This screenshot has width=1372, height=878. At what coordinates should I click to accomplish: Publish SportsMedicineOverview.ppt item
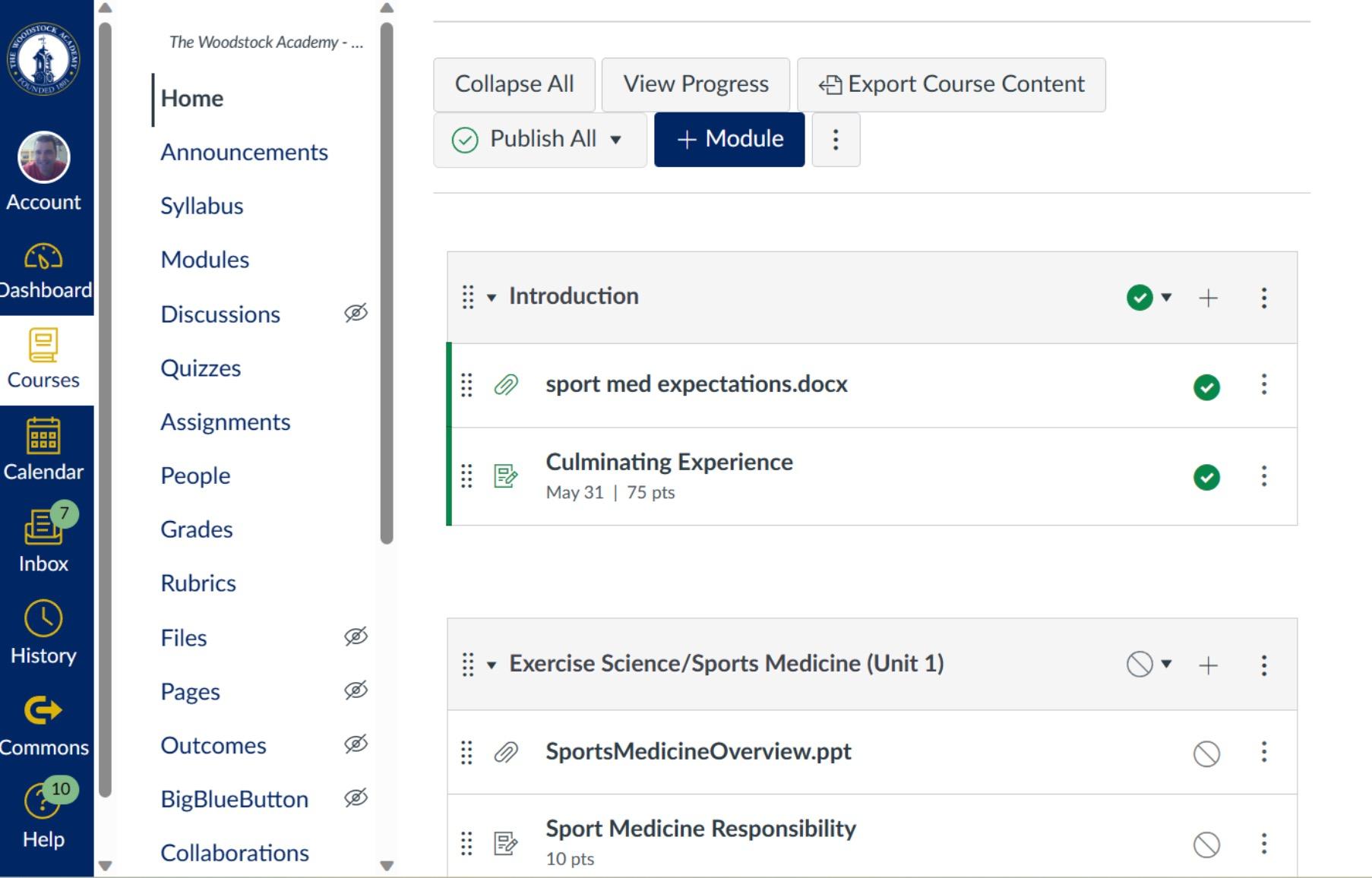pos(1206,754)
